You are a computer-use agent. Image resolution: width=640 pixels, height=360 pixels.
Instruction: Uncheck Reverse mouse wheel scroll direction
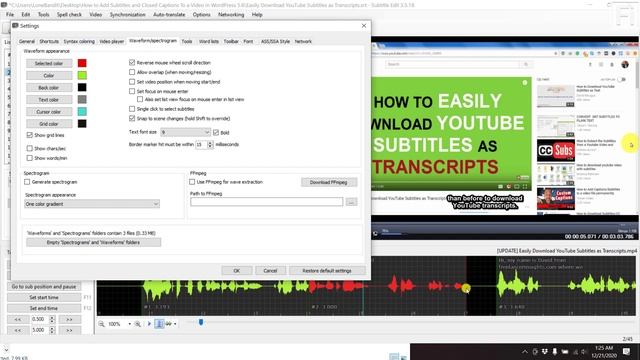(132, 62)
